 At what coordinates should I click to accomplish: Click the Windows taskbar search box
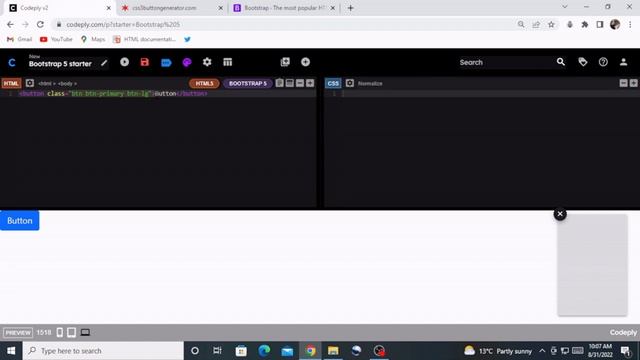[x=103, y=351]
